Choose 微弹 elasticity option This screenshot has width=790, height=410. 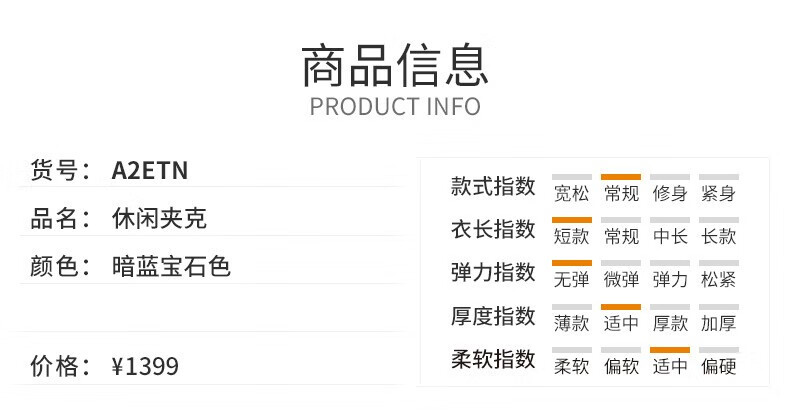point(621,279)
